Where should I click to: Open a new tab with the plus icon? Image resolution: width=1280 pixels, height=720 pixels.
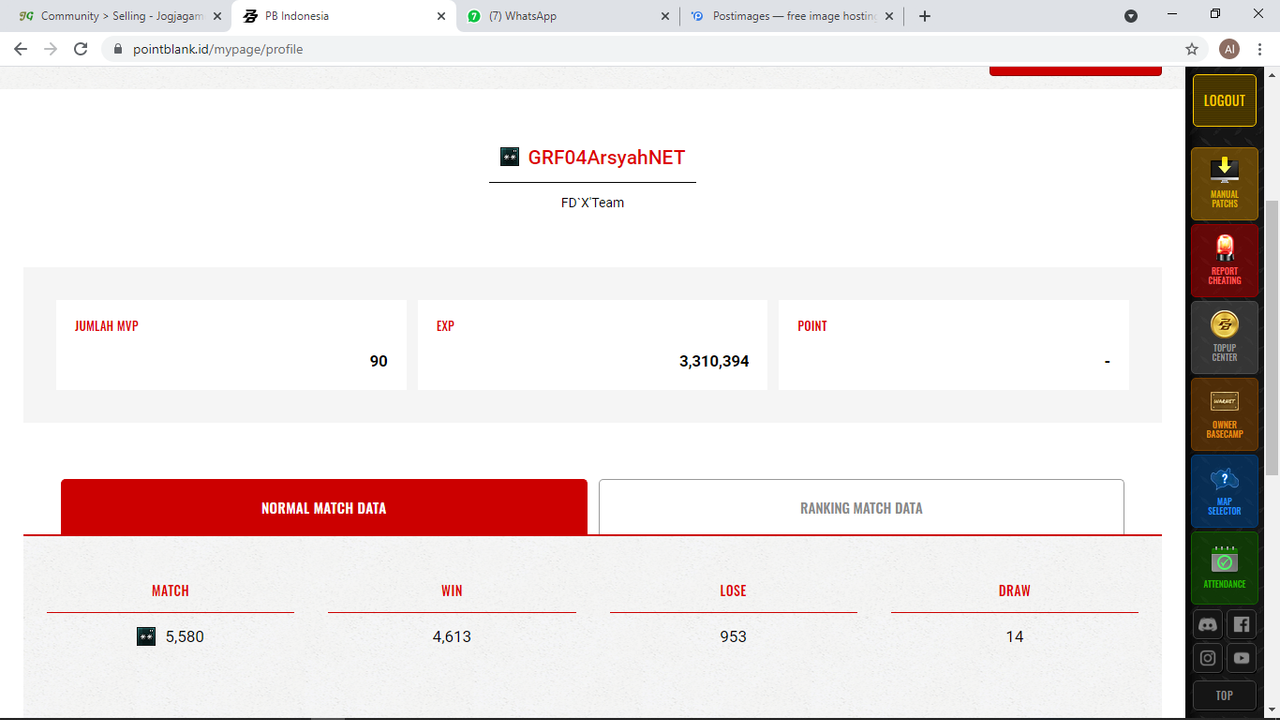pos(925,16)
